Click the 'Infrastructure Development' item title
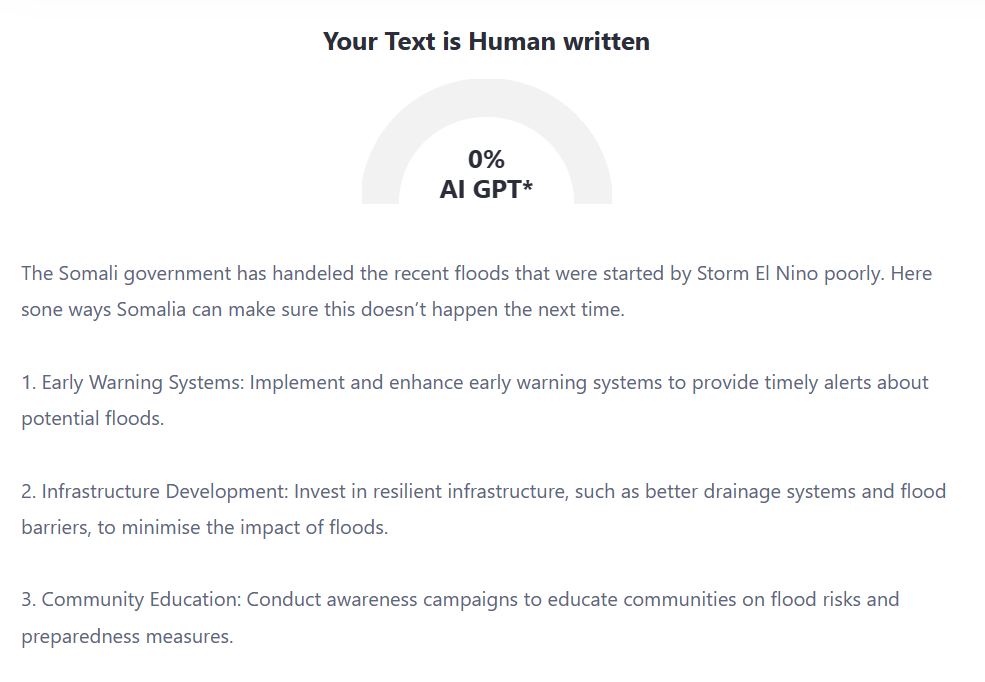This screenshot has height=682, width=985. click(165, 491)
